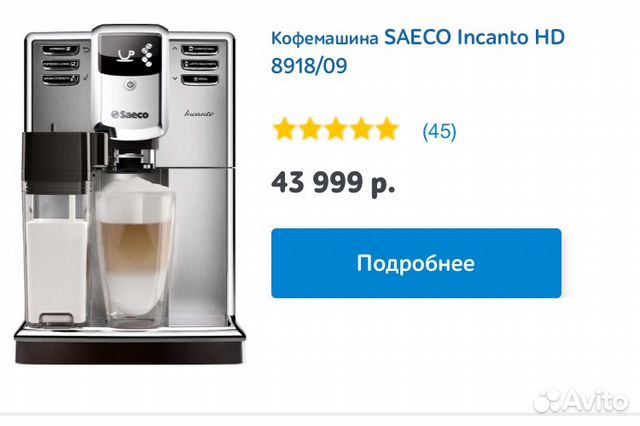The height and width of the screenshot is (426, 640).
Task: Click the coffee beans icon on the display
Action: [x=147, y=55]
